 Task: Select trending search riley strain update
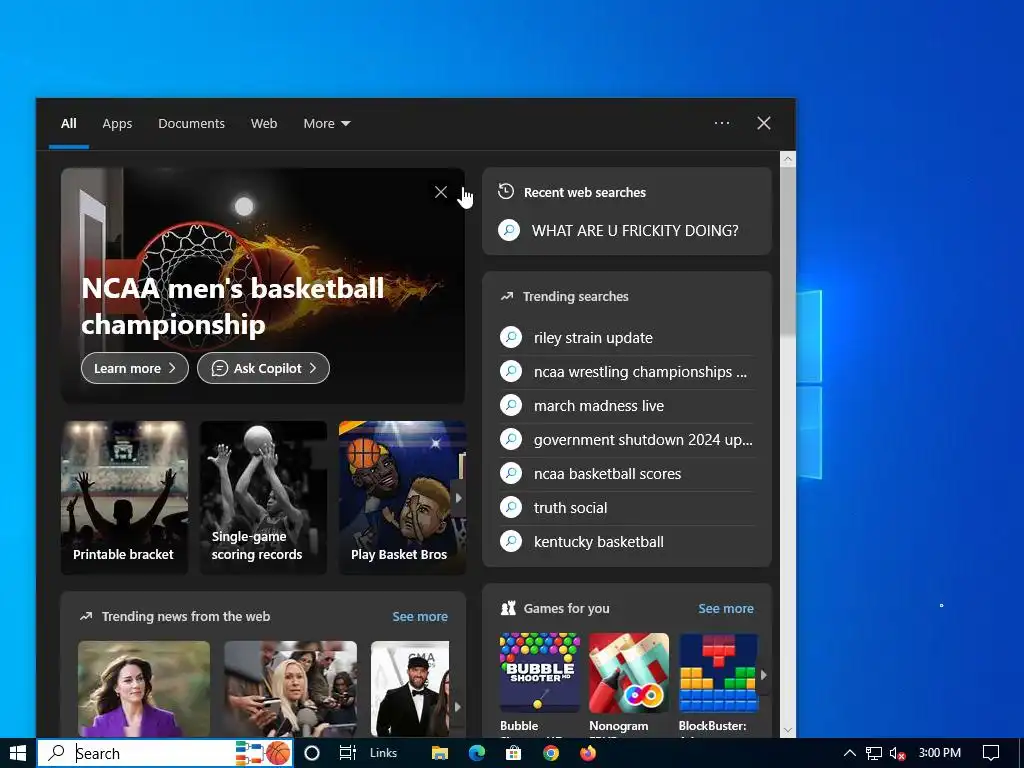[x=627, y=338]
